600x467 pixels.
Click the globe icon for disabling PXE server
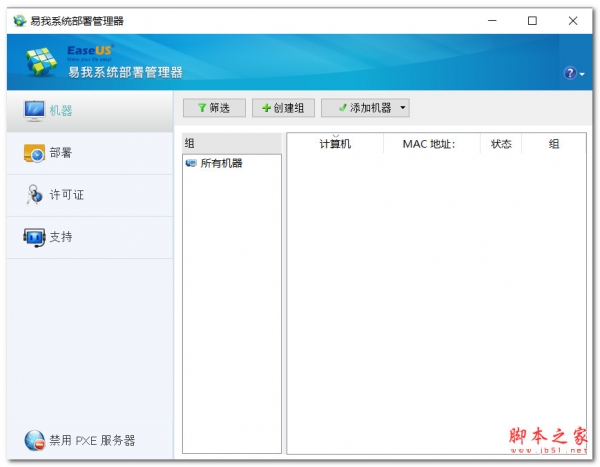coord(35,440)
